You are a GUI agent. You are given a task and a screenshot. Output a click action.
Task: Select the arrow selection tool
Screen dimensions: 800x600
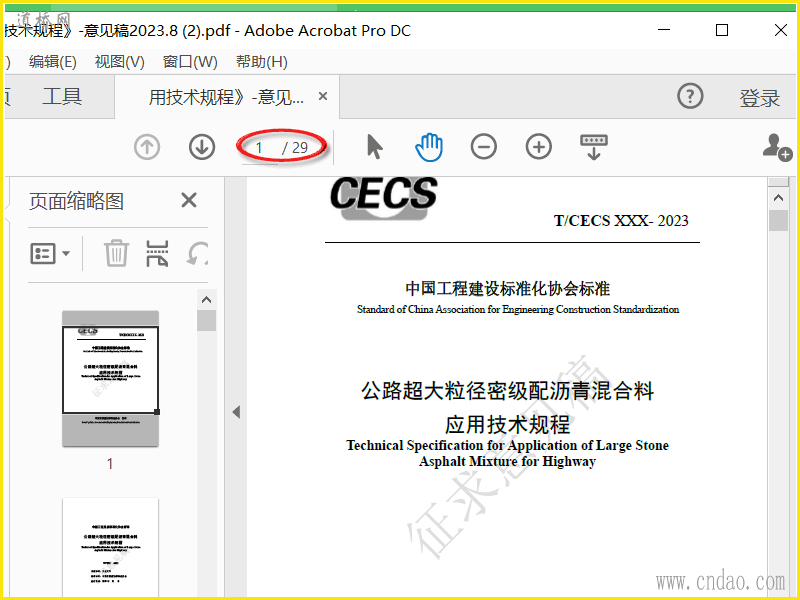pyautogui.click(x=374, y=147)
